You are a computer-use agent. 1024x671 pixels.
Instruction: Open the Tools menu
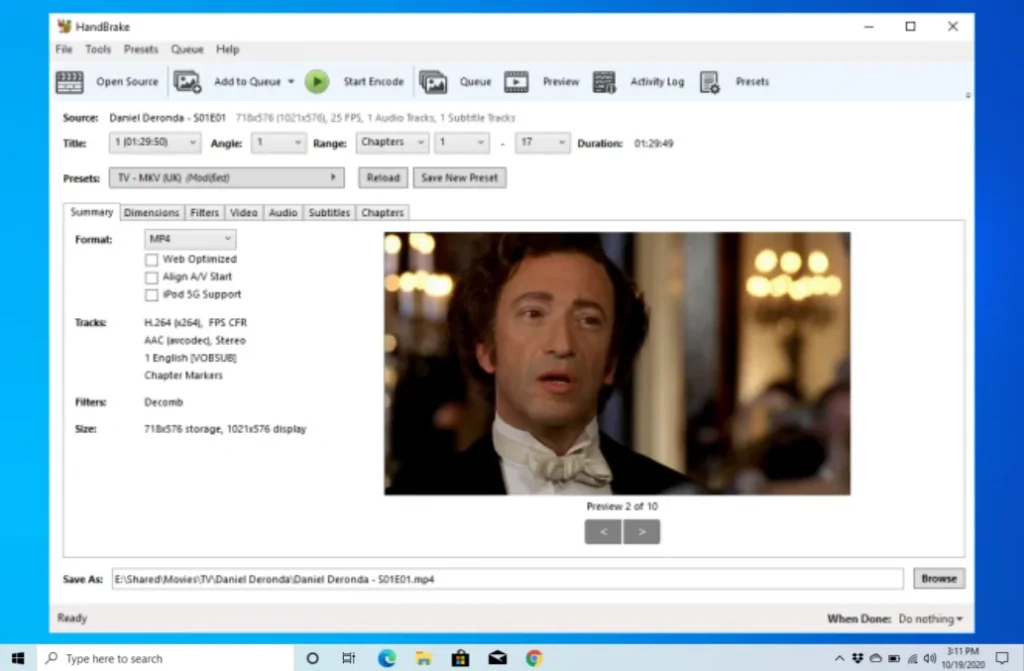click(97, 49)
